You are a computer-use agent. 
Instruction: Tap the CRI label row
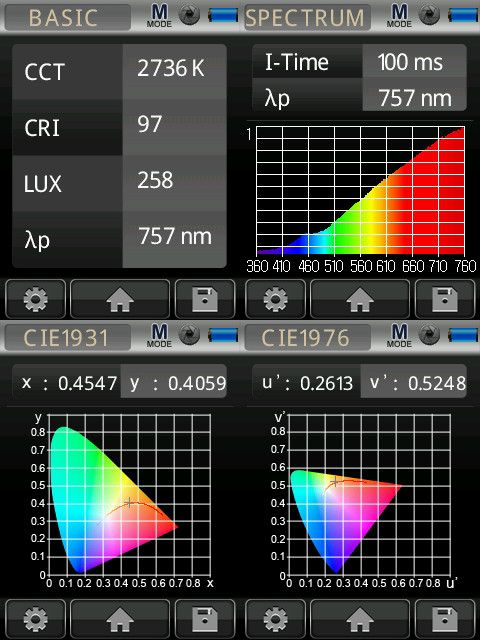67,127
